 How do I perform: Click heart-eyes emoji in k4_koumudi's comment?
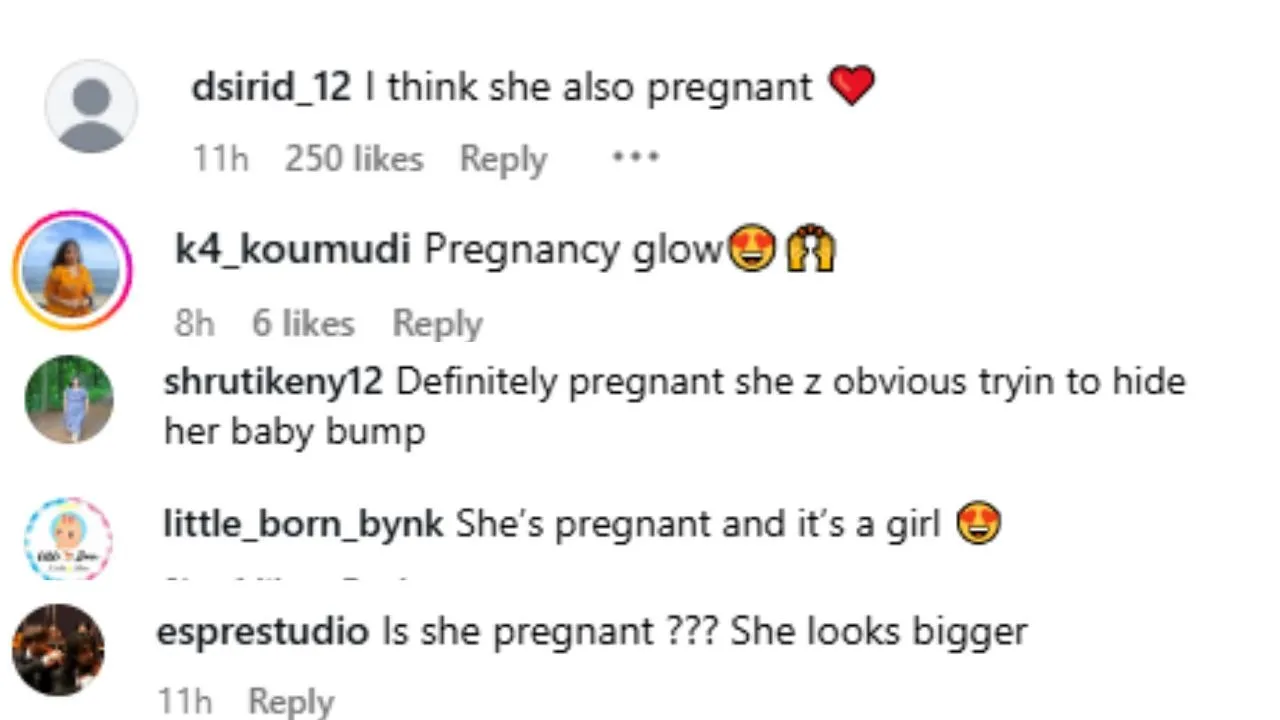[x=752, y=249]
